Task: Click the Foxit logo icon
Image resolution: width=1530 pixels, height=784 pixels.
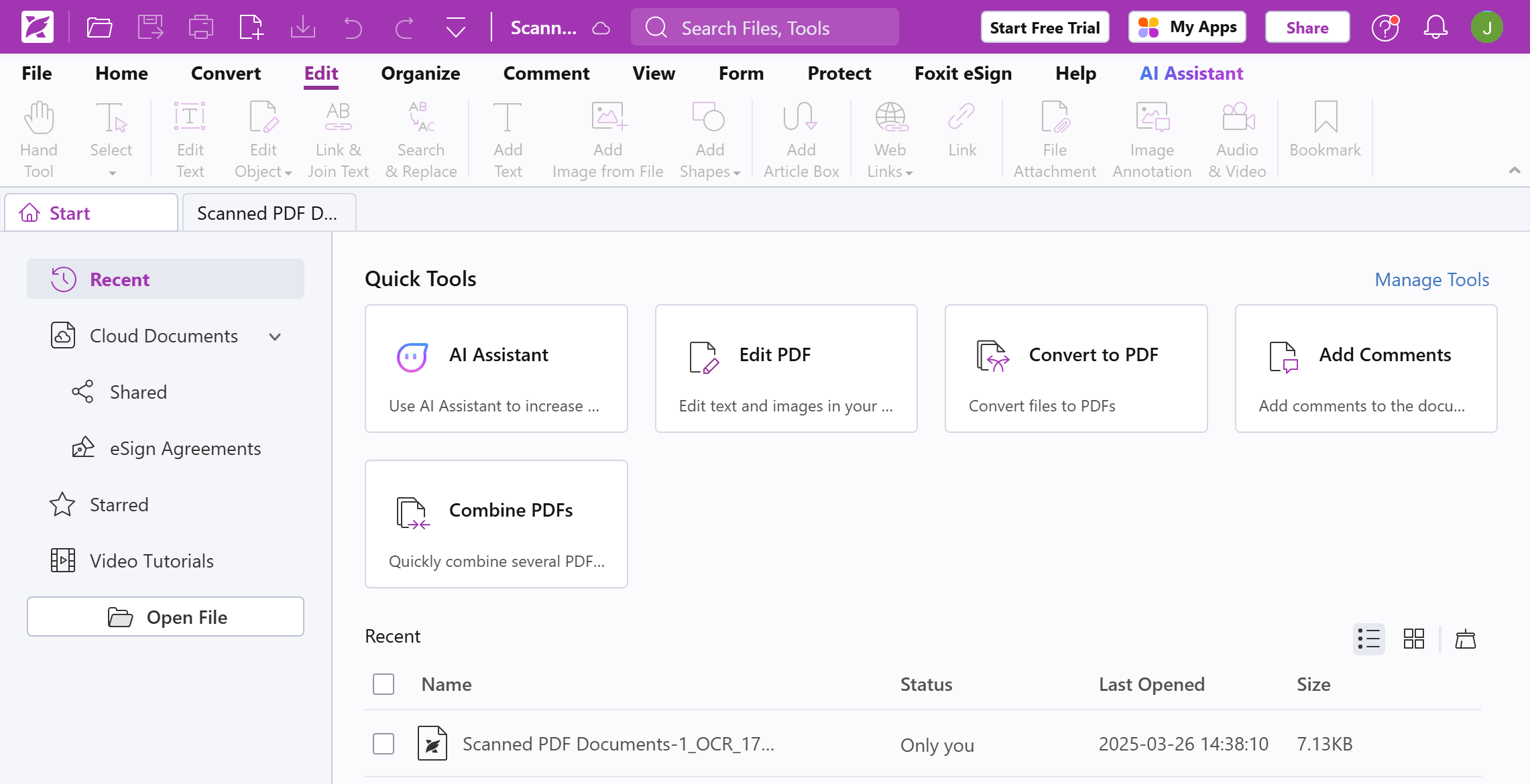Action: (x=37, y=27)
